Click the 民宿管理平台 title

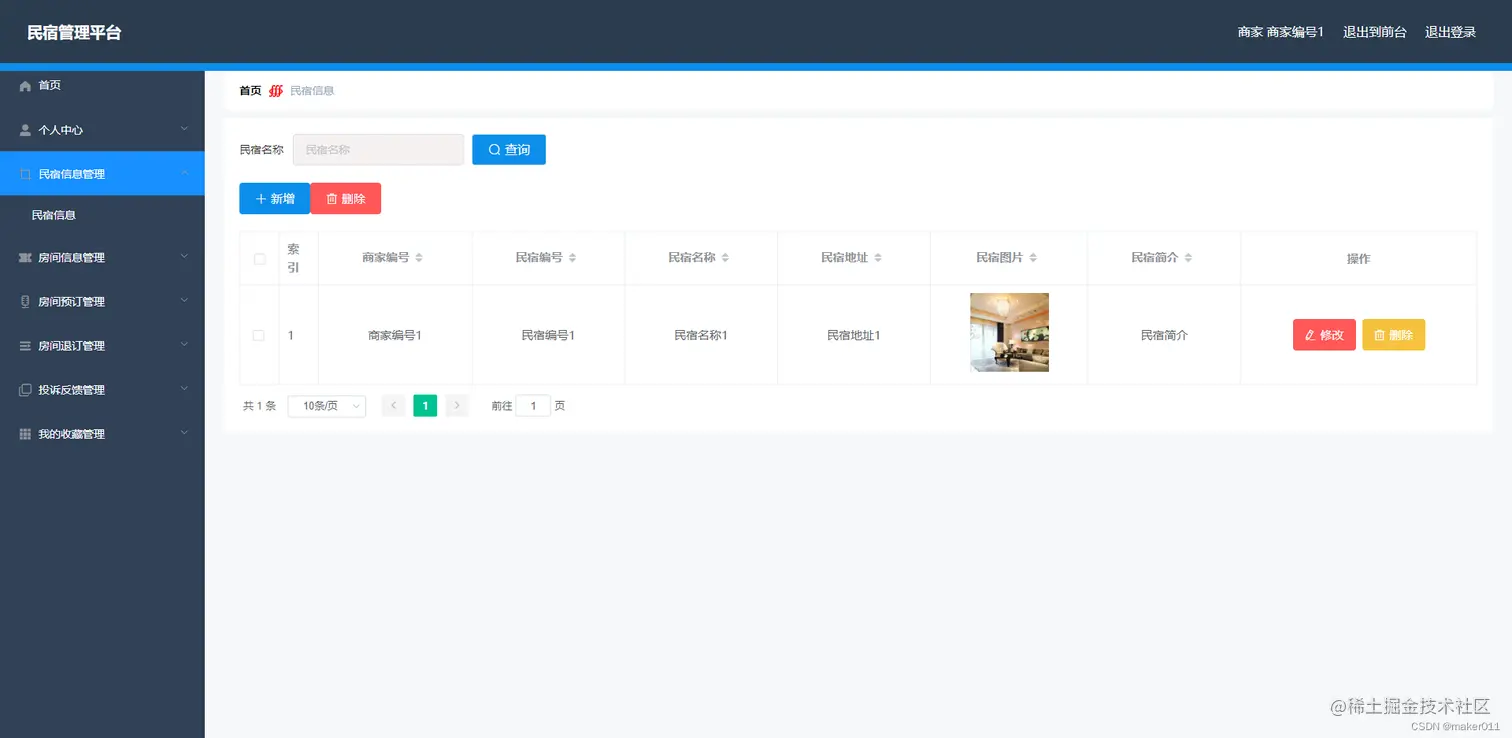point(74,32)
